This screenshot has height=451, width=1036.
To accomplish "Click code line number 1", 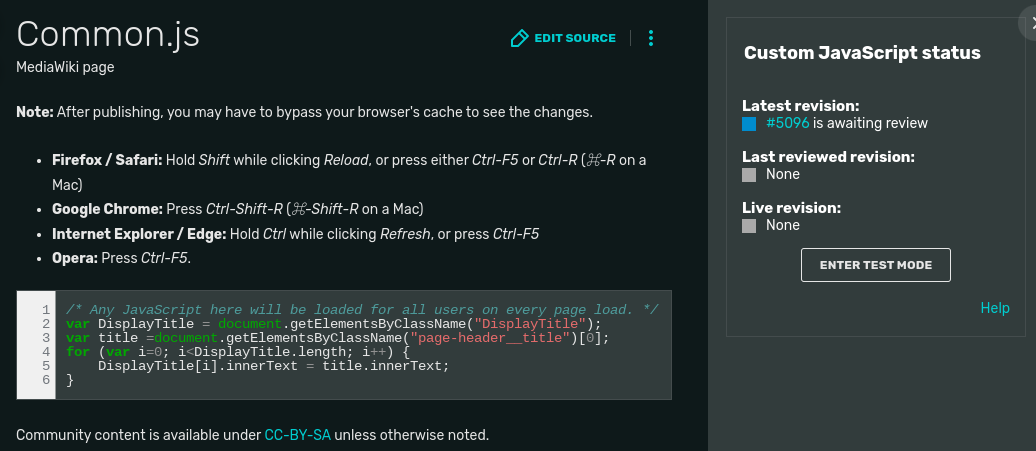I will pyautogui.click(x=46, y=310).
